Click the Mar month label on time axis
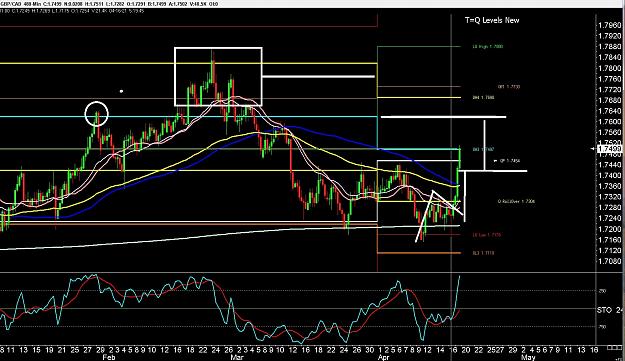This screenshot has height=361, width=625. click(237, 357)
